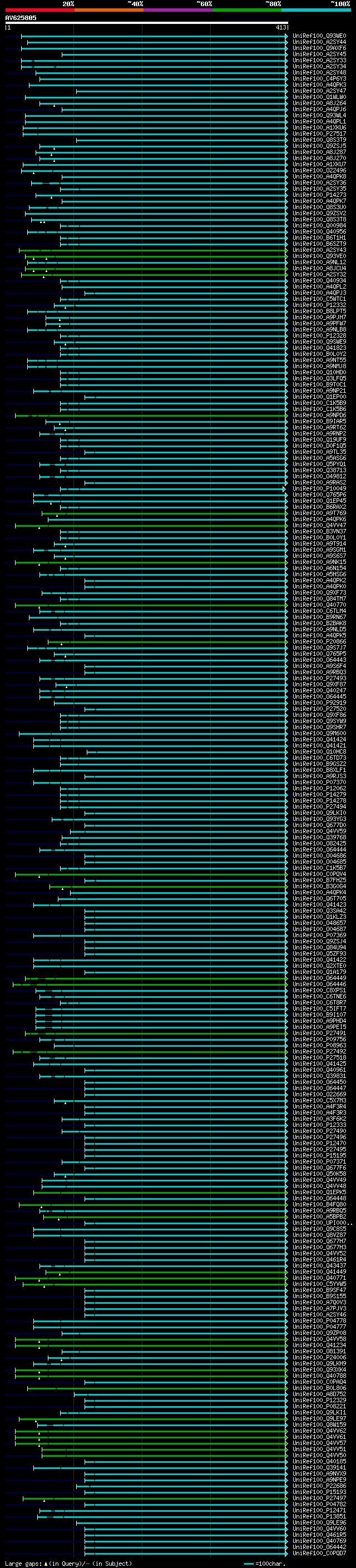The image size is (356, 1568).
Task: Select hit UniRef100_Q9ZSJ5
Action: [319, 146]
